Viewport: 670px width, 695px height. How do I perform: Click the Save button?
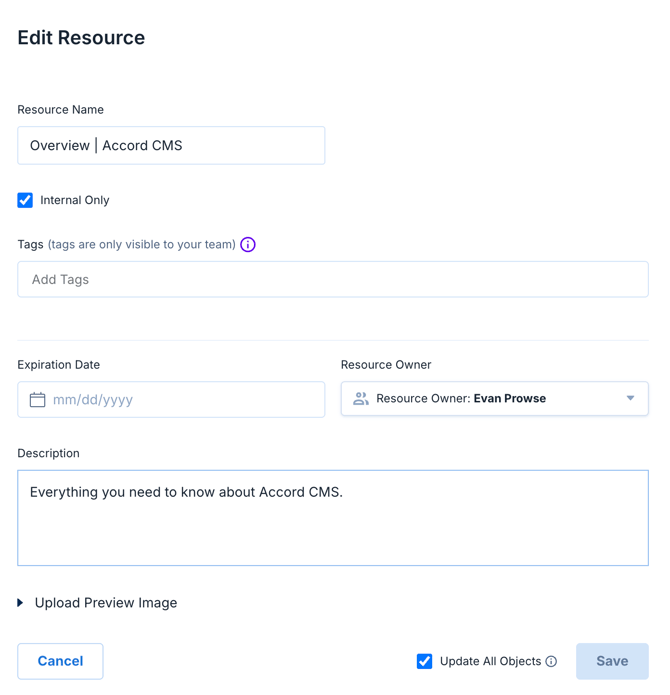coord(612,661)
